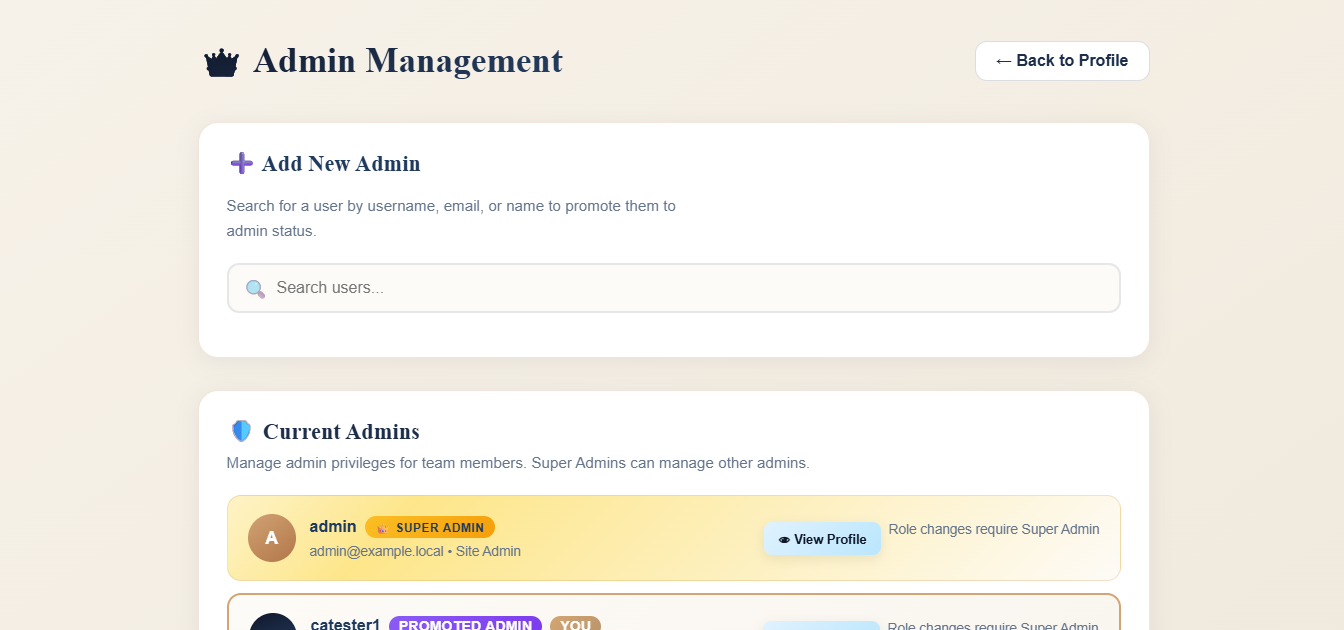Click the 'Manage admin privileges' description text
1344x630 pixels.
tap(518, 463)
